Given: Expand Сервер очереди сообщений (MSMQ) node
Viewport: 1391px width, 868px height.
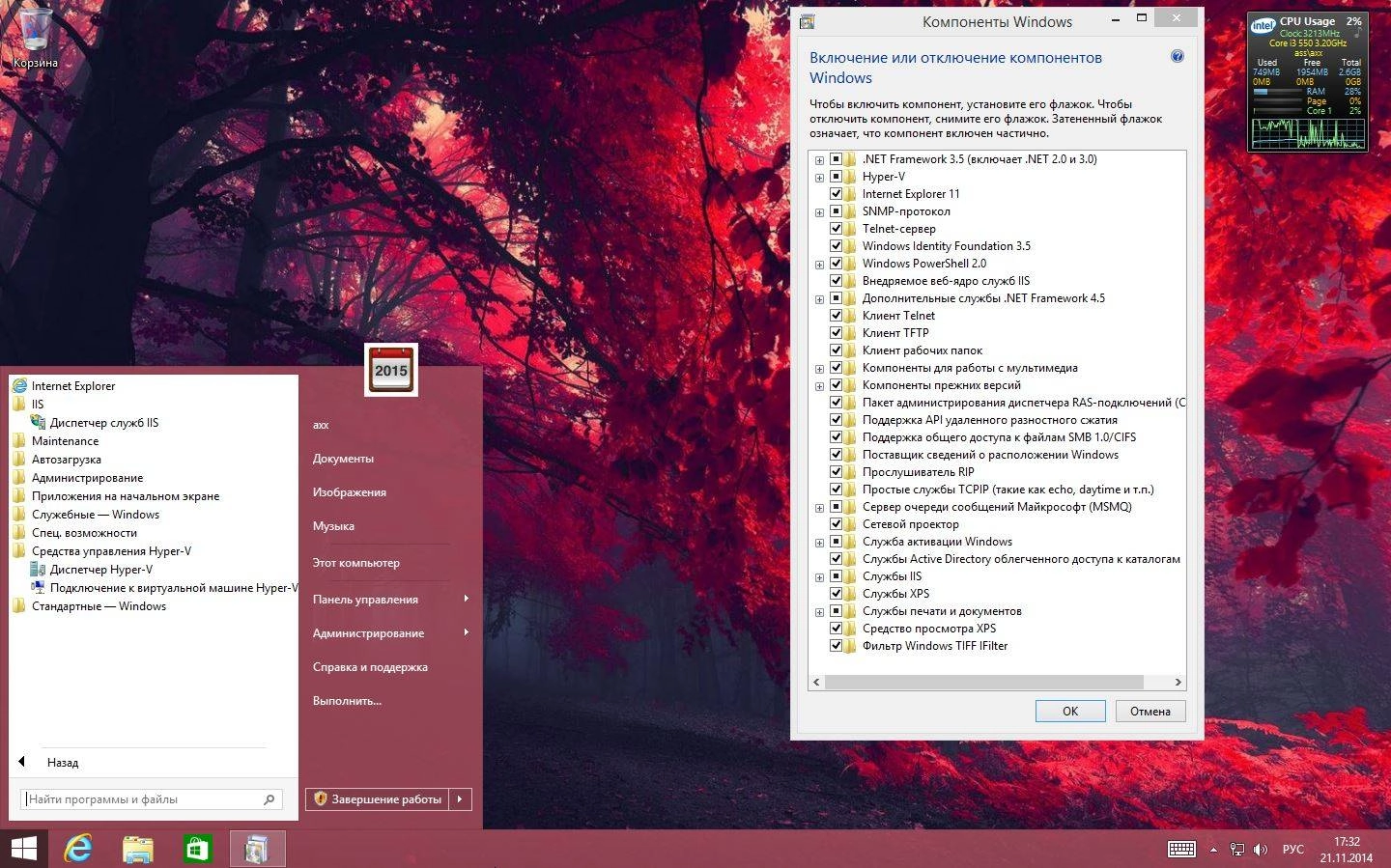Looking at the screenshot, I should click(819, 507).
